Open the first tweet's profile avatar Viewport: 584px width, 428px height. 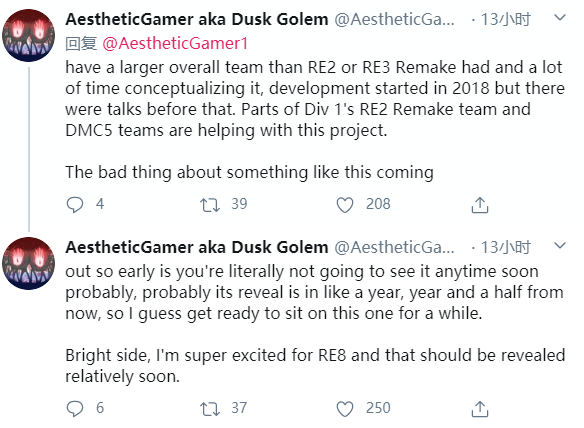pyautogui.click(x=28, y=35)
